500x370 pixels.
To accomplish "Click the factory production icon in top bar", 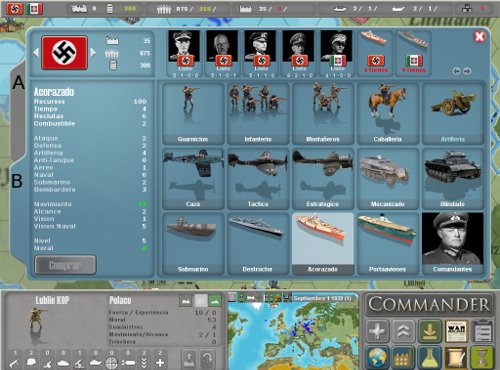I will point(245,9).
